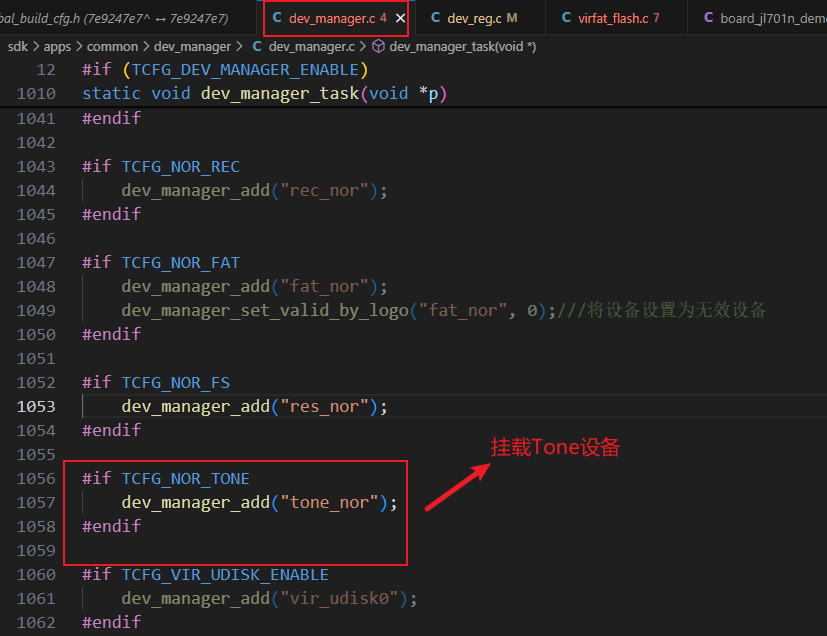
Task: Click TCFG_VIR_UDISK_ENABLE macro on line 1060
Action: (x=225, y=575)
